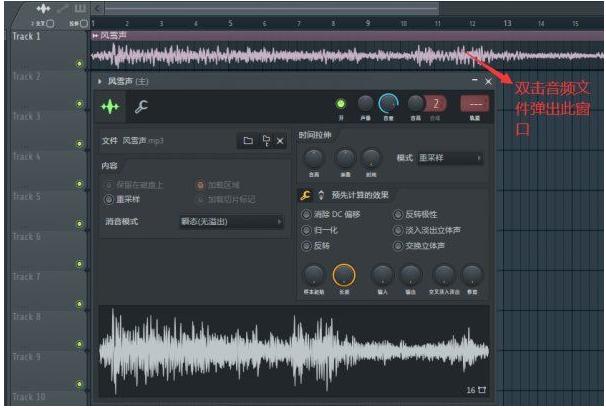Image resolution: width=606 pixels, height=408 pixels.
Task: Open the sample settings tab with the green waveform icon
Action: click(x=110, y=106)
